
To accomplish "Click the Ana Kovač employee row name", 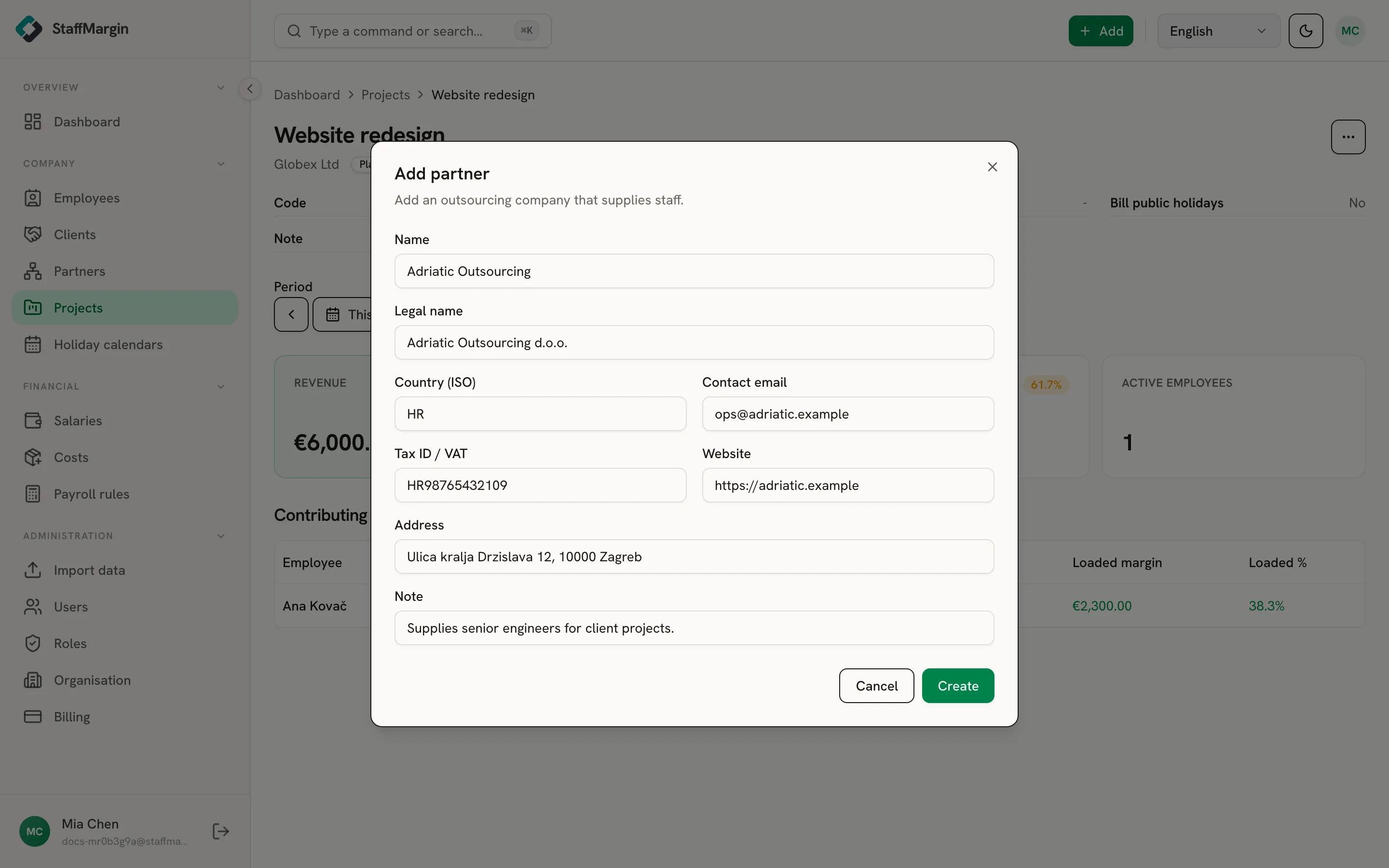I will coord(314,606).
